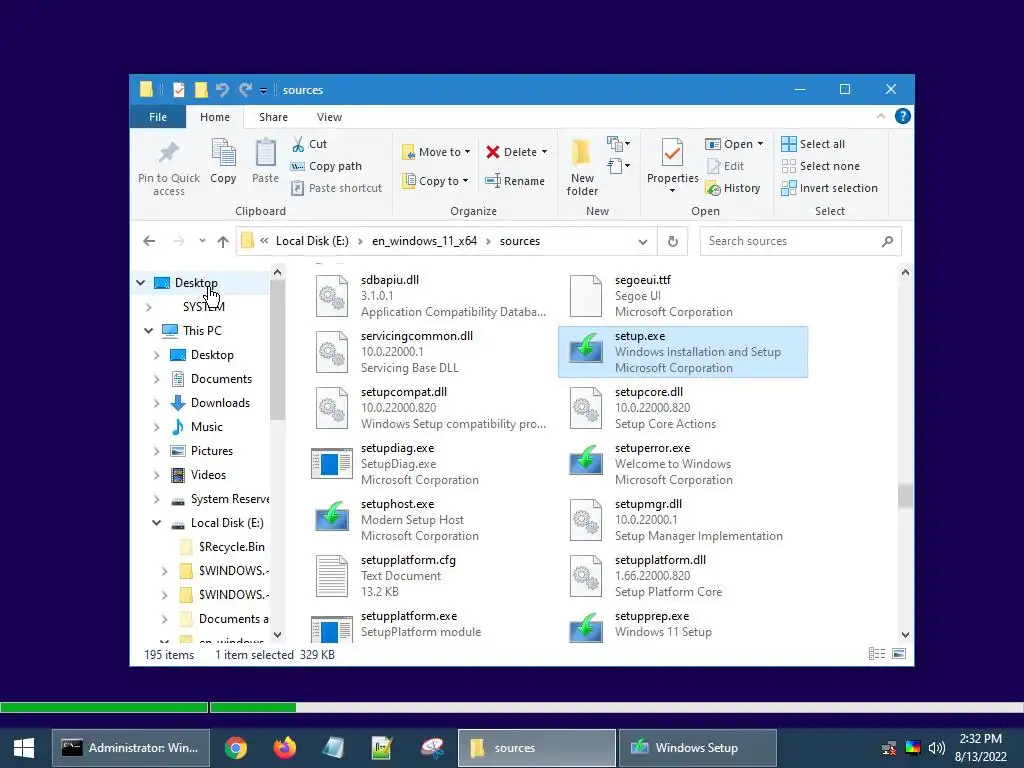Click Paste shortcut in the ribbon

[x=336, y=188]
